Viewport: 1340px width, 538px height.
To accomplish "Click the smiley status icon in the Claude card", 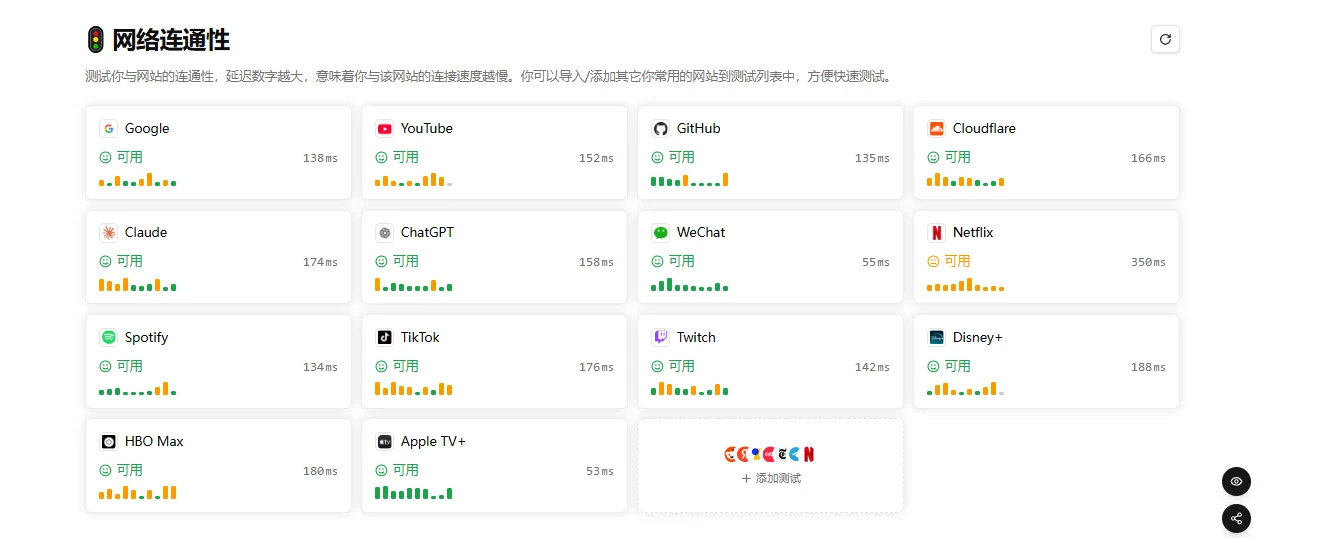I will click(105, 261).
